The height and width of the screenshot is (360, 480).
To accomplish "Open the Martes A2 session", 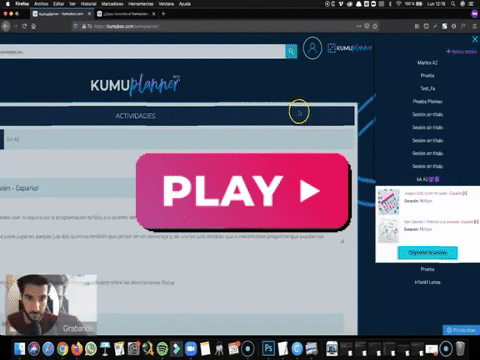I will point(427,63).
